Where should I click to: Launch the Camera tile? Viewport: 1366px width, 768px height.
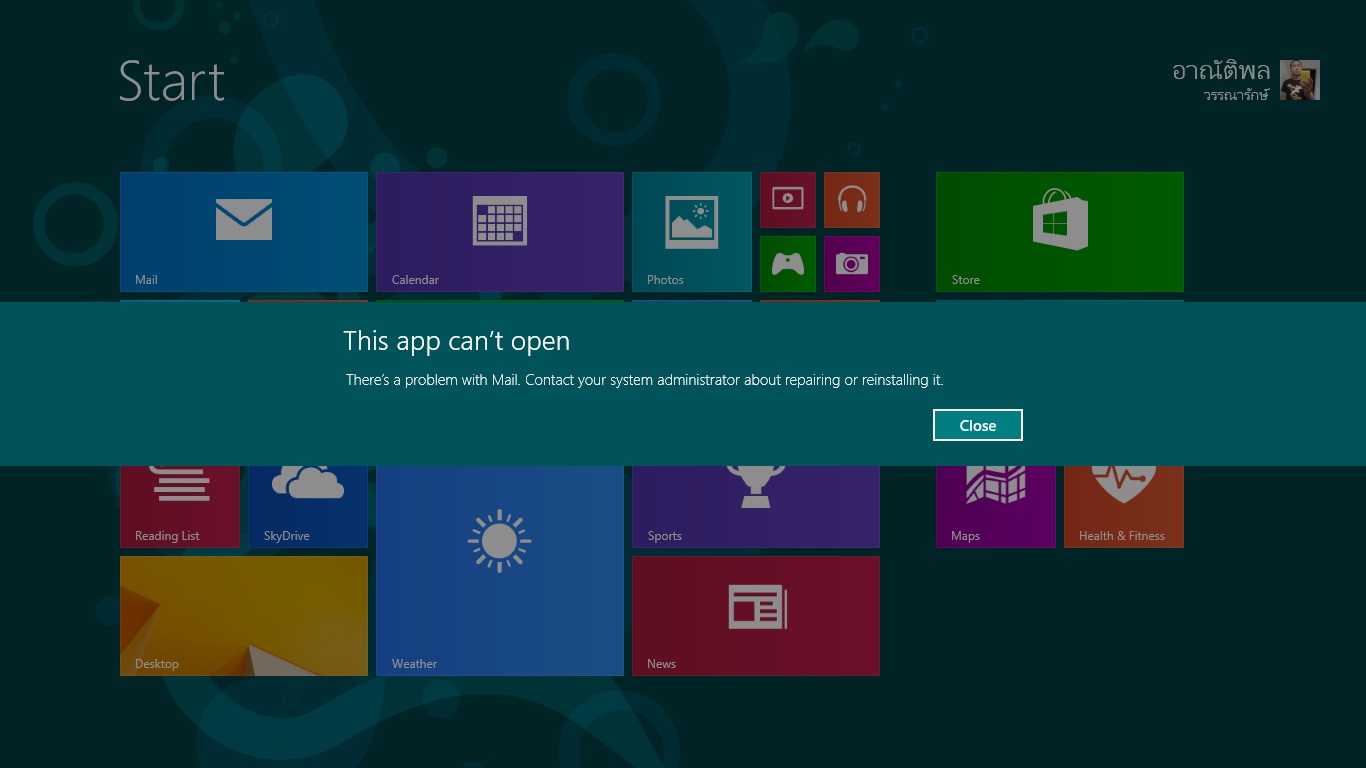[852, 264]
